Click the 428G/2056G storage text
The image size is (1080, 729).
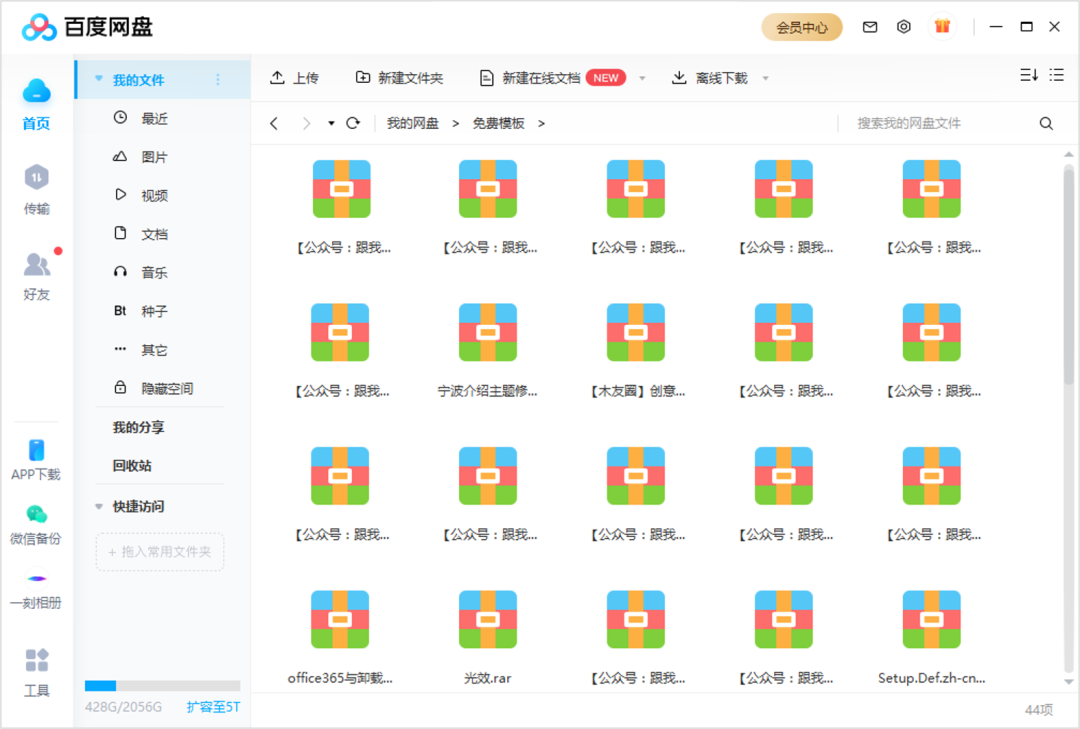(123, 707)
